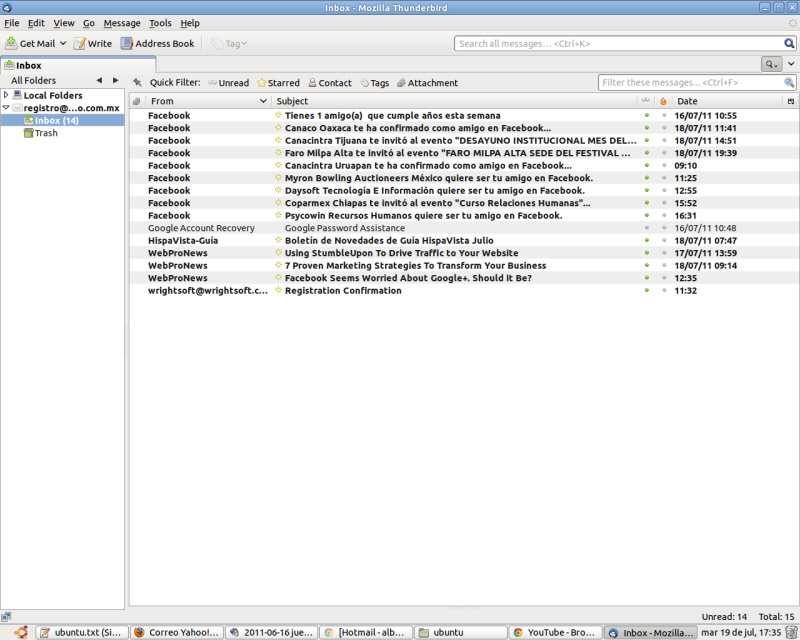Click the Thunderbird title bar icon

click(x=7, y=8)
